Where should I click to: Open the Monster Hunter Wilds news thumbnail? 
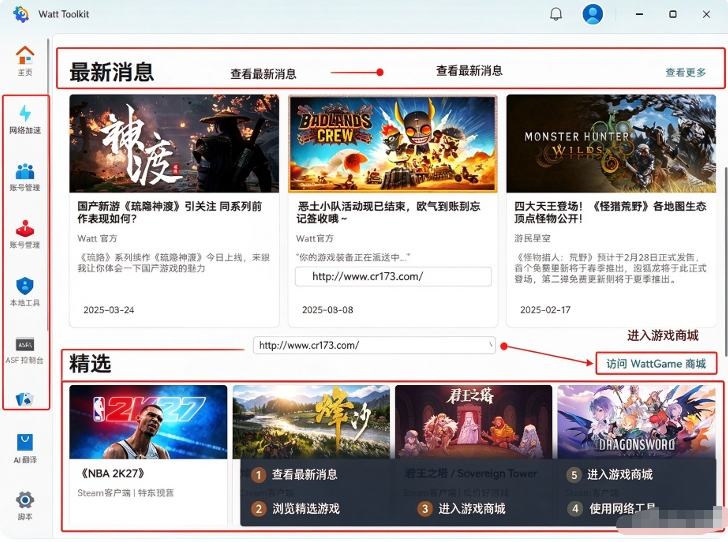click(x=611, y=144)
